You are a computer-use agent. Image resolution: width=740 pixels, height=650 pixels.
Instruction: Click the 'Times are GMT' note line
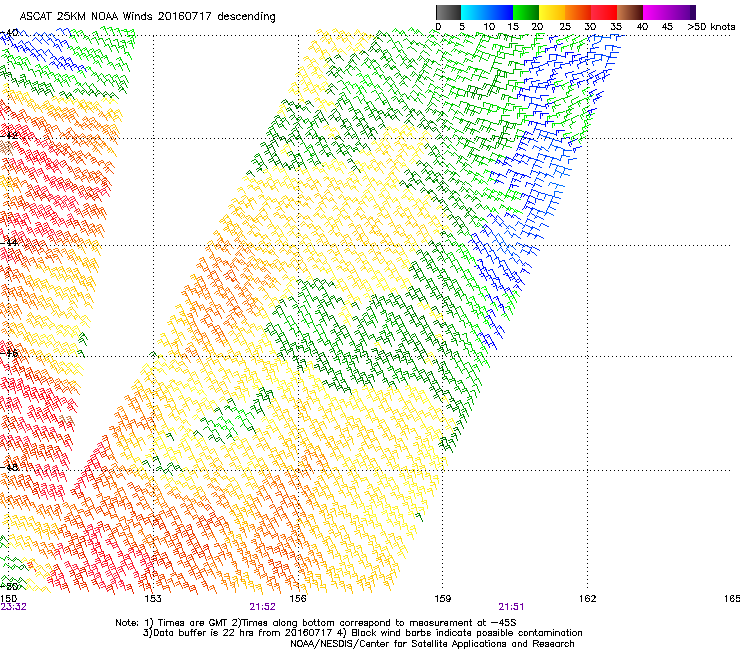pyautogui.click(x=316, y=623)
